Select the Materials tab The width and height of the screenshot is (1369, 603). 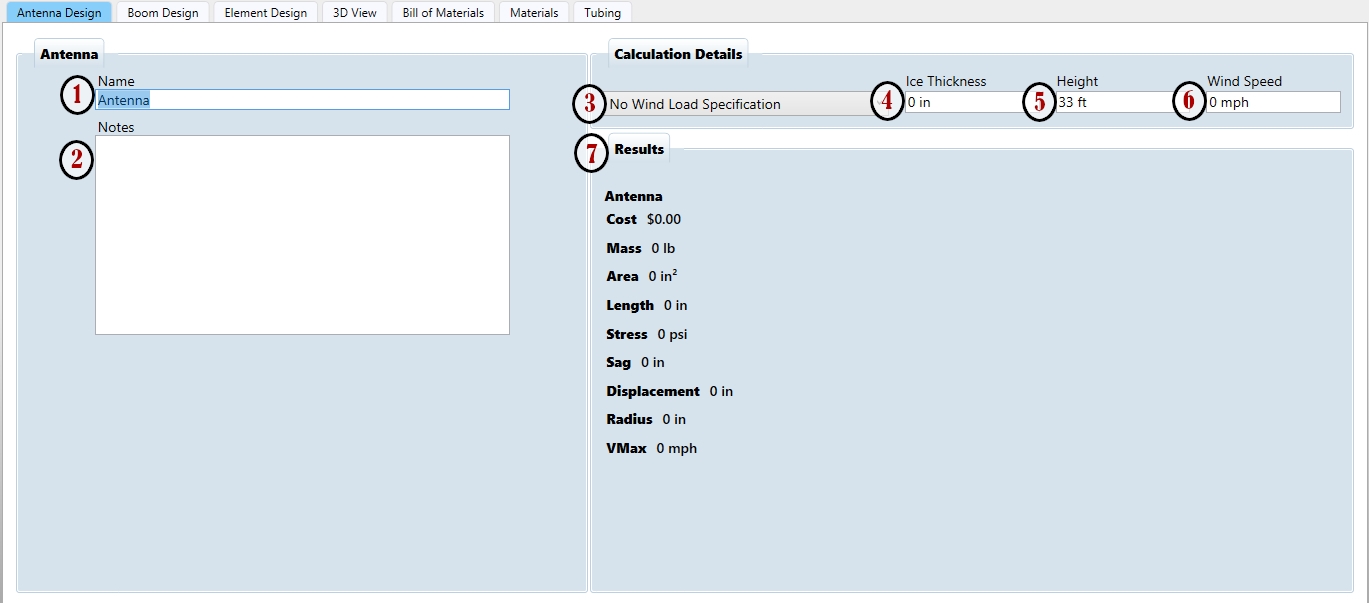534,13
